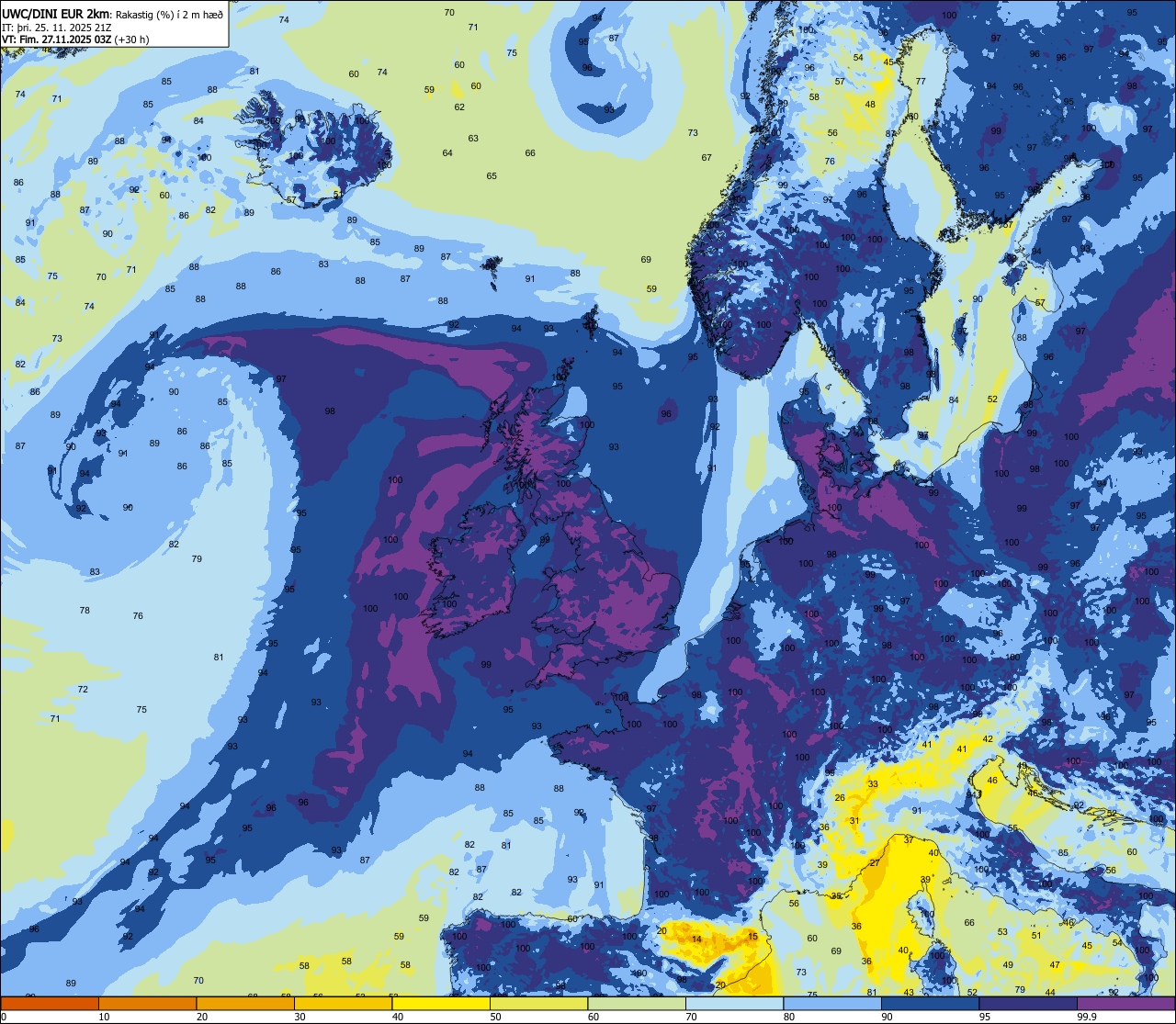Click the "31" humidity value on the map

click(x=854, y=820)
